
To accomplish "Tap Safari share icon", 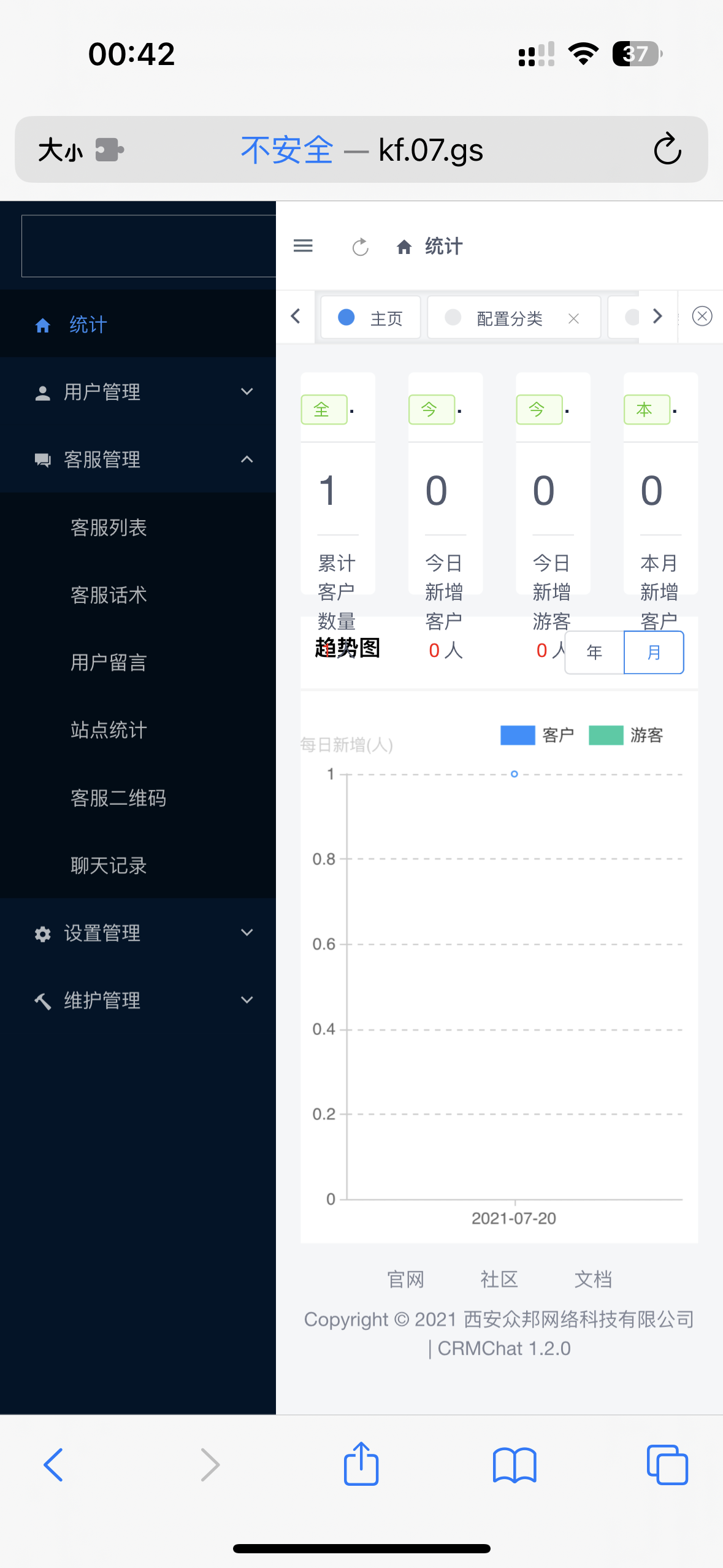I will (x=361, y=1464).
